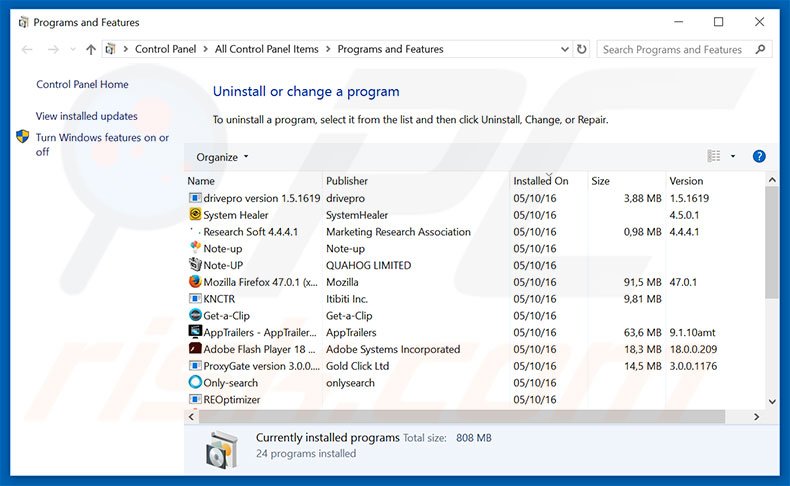Go up one folder level
Image resolution: width=790 pixels, height=486 pixels.
click(91, 49)
